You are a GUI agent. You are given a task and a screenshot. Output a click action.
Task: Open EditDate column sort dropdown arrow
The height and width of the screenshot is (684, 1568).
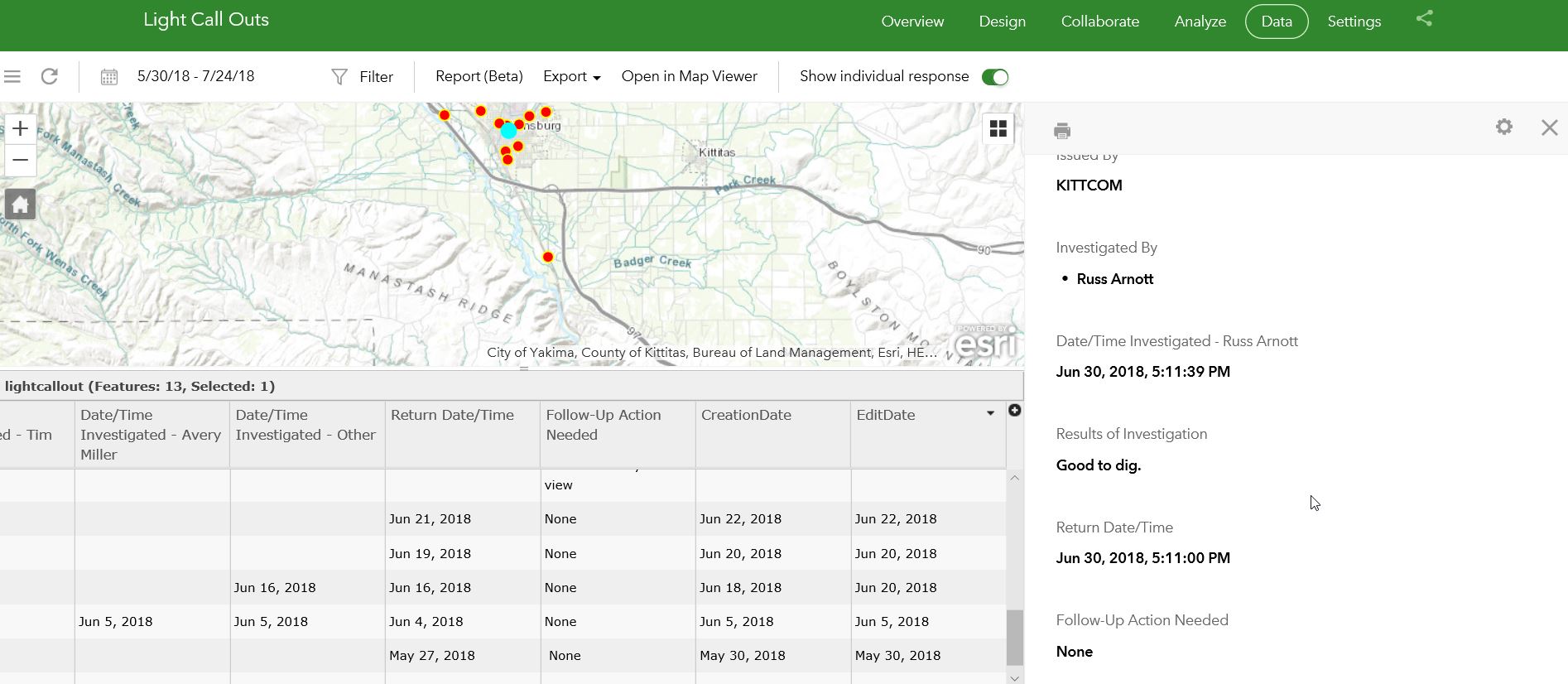click(990, 413)
